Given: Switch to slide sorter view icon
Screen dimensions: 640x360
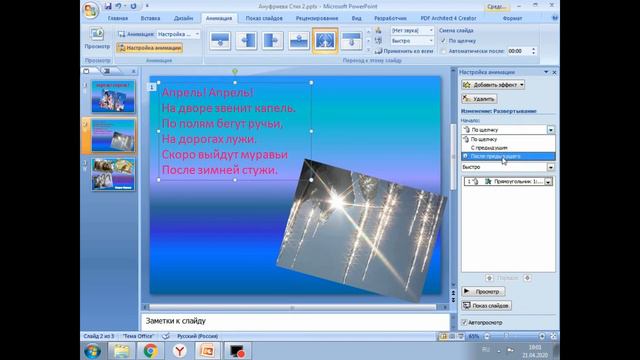Looking at the screenshot, I should tap(452, 336).
